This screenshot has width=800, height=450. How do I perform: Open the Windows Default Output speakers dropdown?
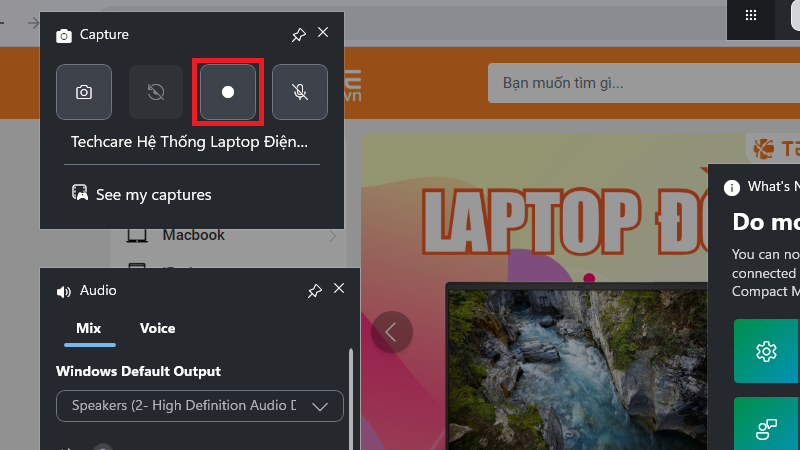200,406
